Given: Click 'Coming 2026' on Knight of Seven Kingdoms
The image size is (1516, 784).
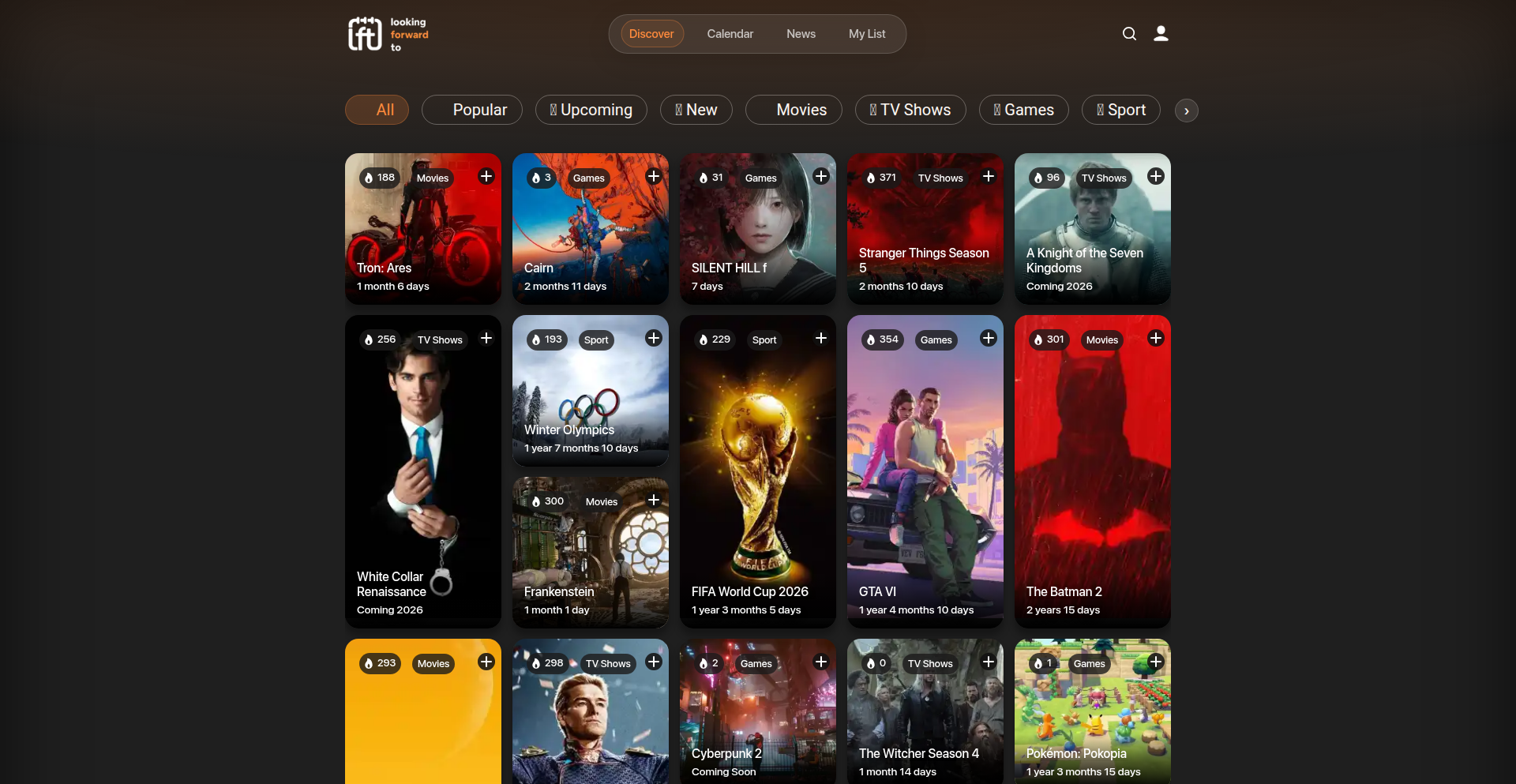Looking at the screenshot, I should 1060,287.
